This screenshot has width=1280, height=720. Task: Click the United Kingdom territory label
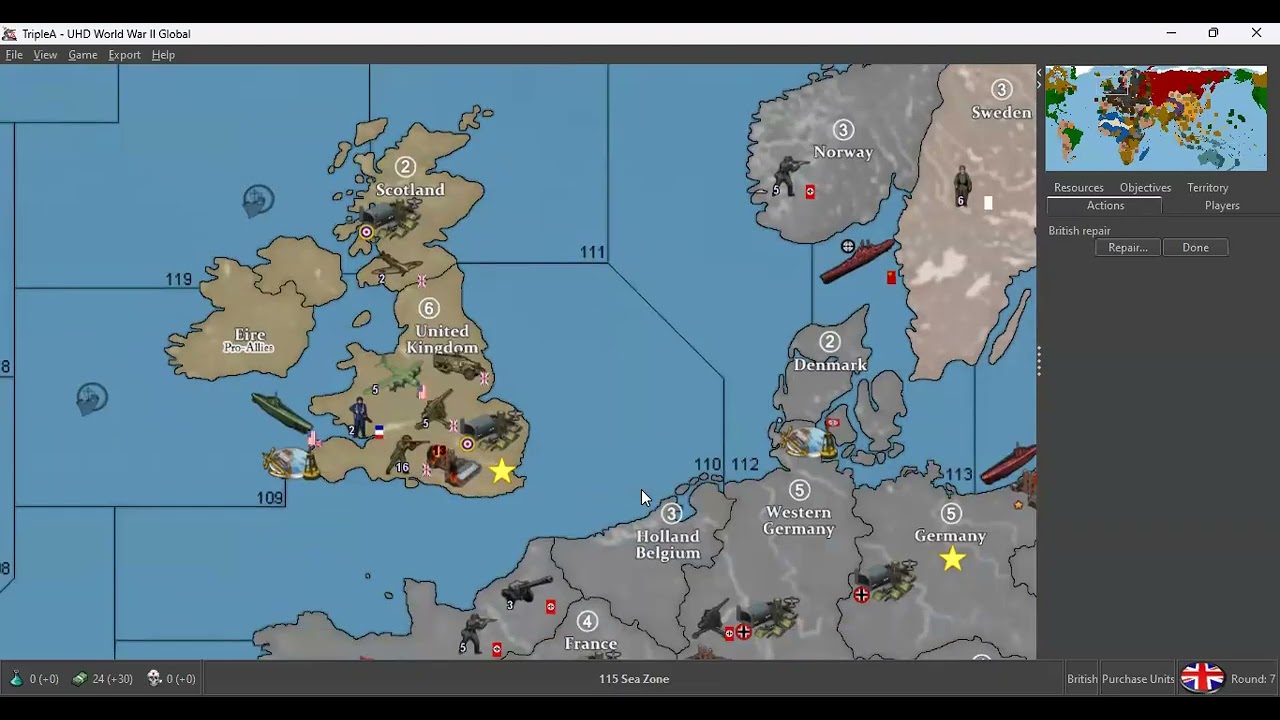tap(441, 339)
